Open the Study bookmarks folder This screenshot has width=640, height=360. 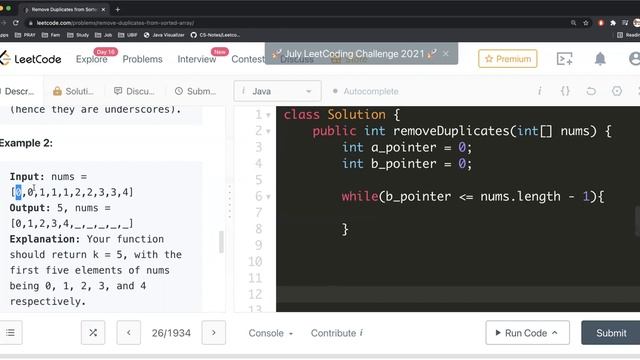tap(78, 35)
